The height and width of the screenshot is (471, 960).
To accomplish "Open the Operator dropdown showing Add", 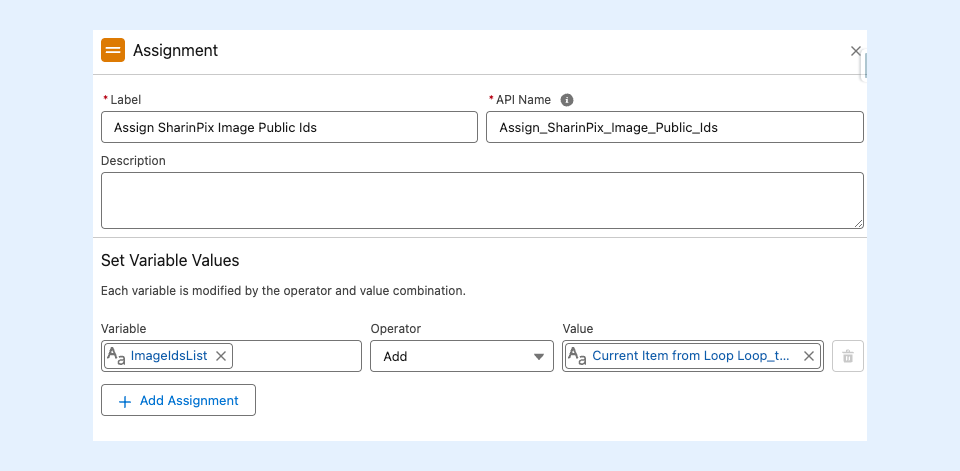I will [x=461, y=356].
